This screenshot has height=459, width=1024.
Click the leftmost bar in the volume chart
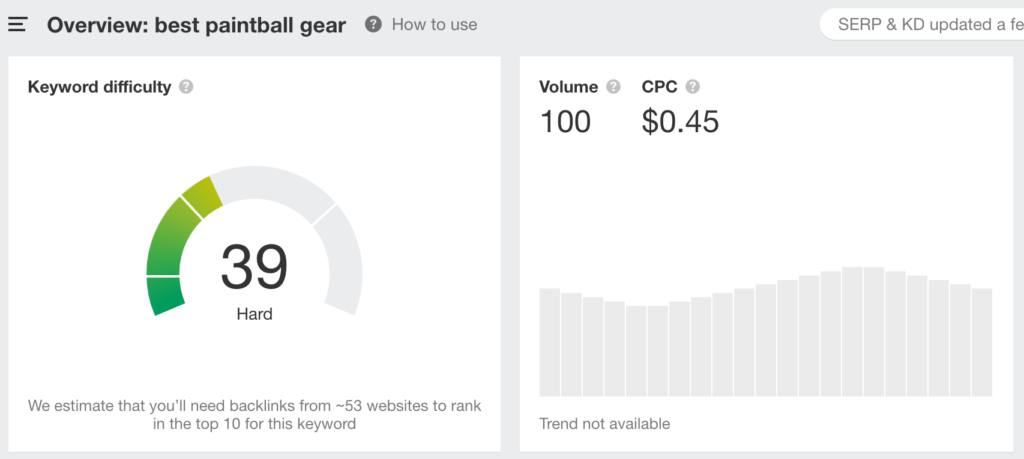point(549,342)
